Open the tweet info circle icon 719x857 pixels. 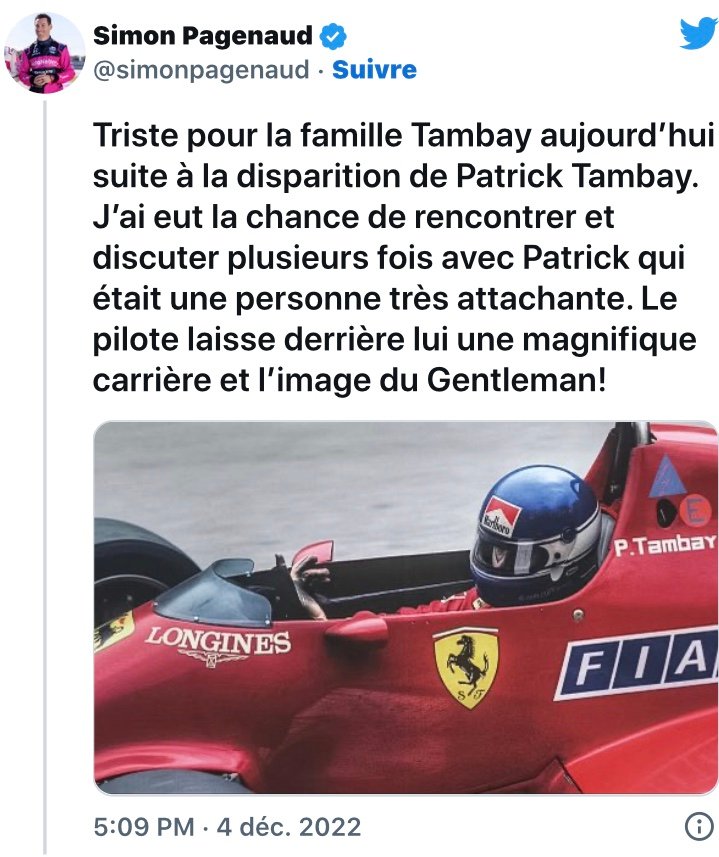(700, 827)
